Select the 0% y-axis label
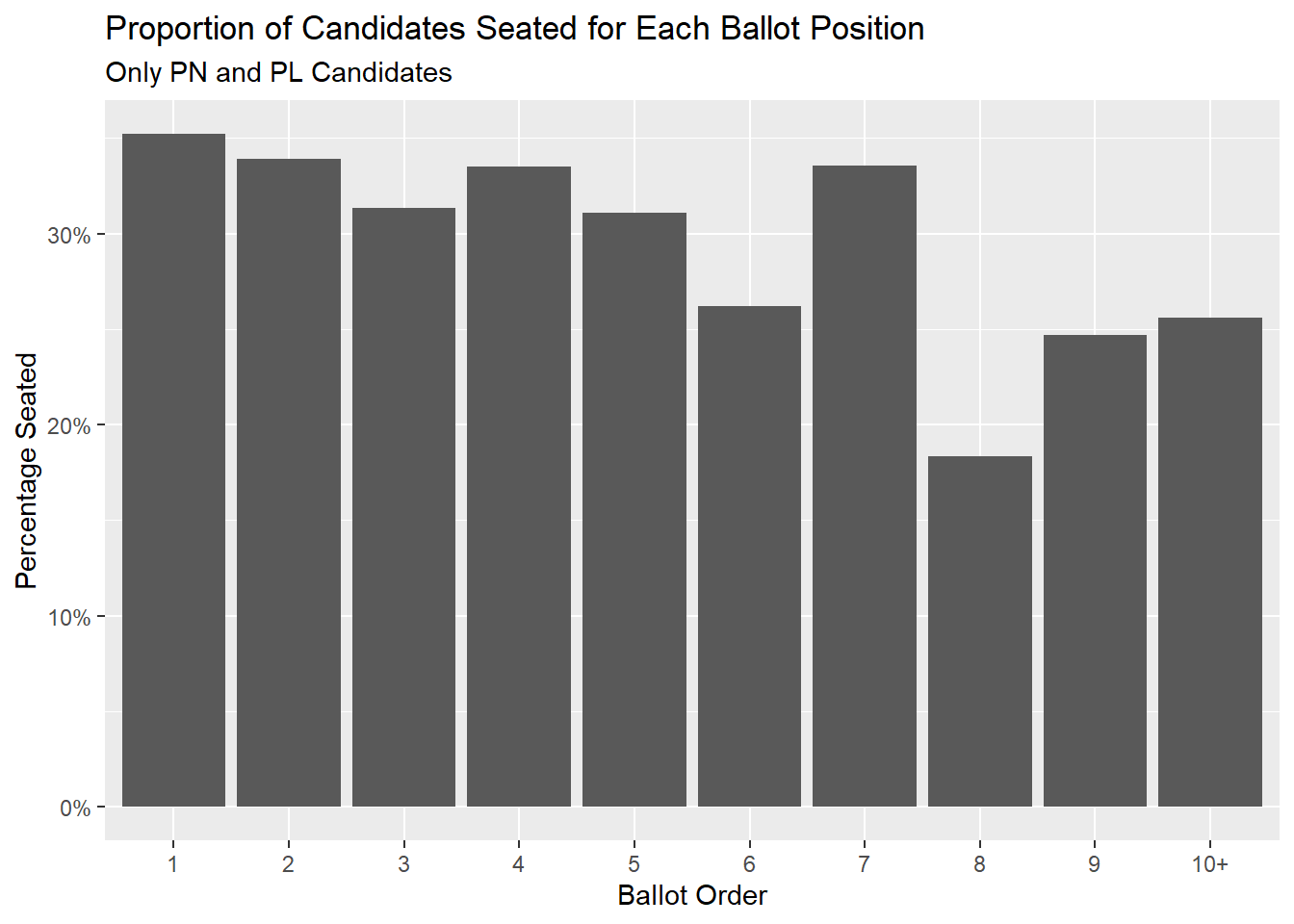Image resolution: width=1294 pixels, height=924 pixels. 75,808
